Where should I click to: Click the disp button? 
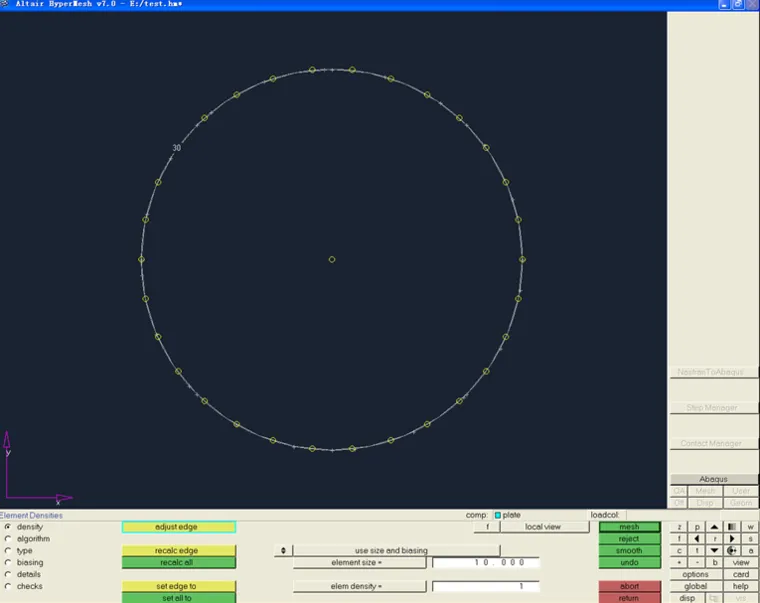(x=687, y=598)
